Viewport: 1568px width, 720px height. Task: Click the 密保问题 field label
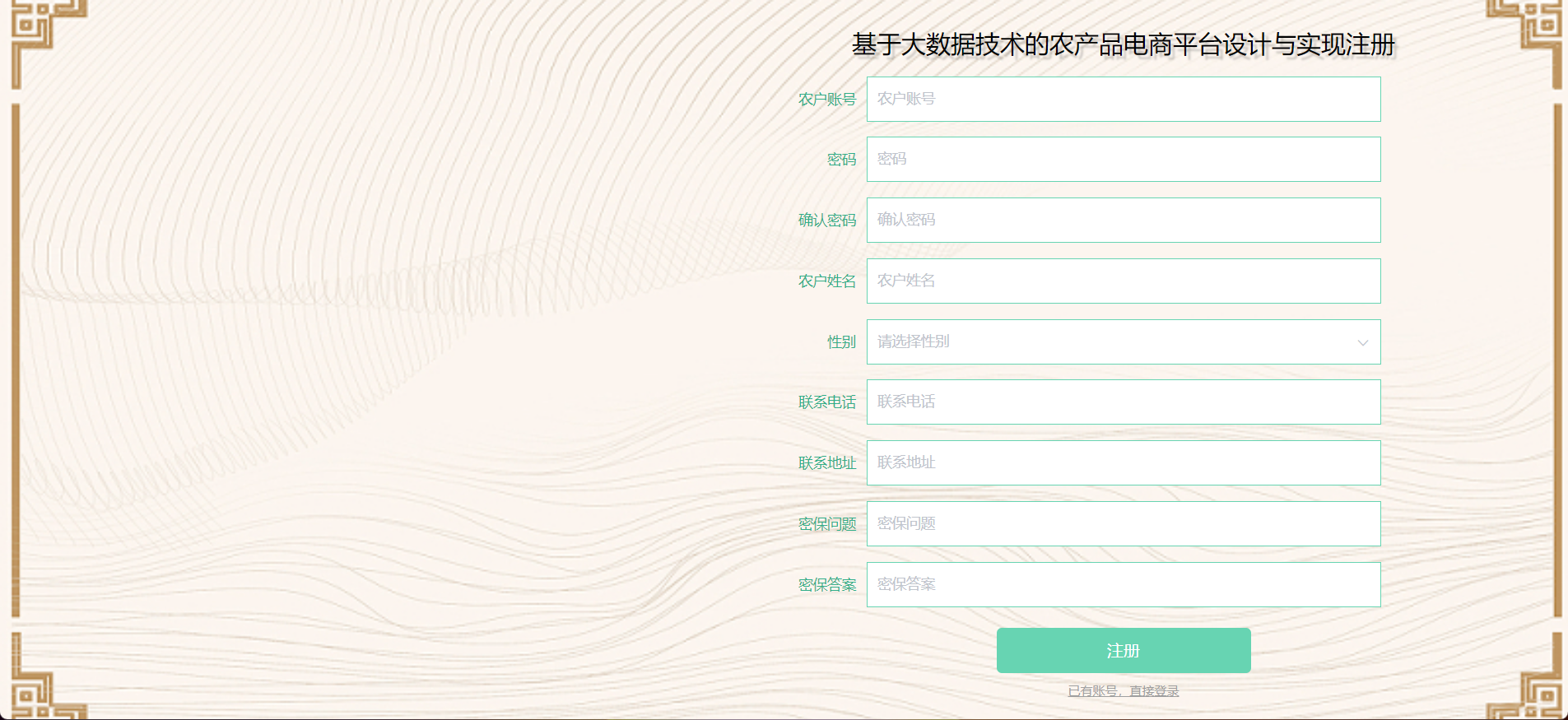pos(827,523)
